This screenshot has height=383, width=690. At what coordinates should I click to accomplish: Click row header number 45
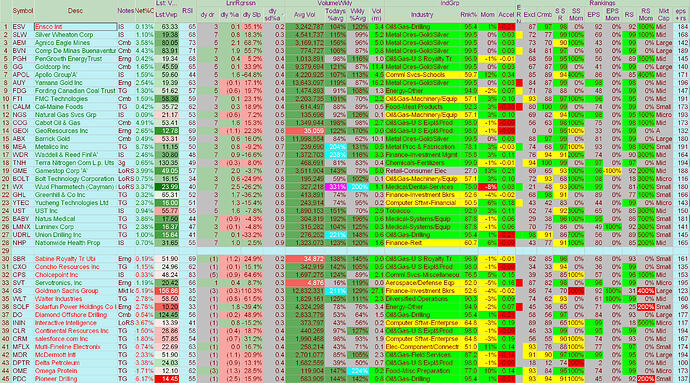pyautogui.click(x=5, y=379)
